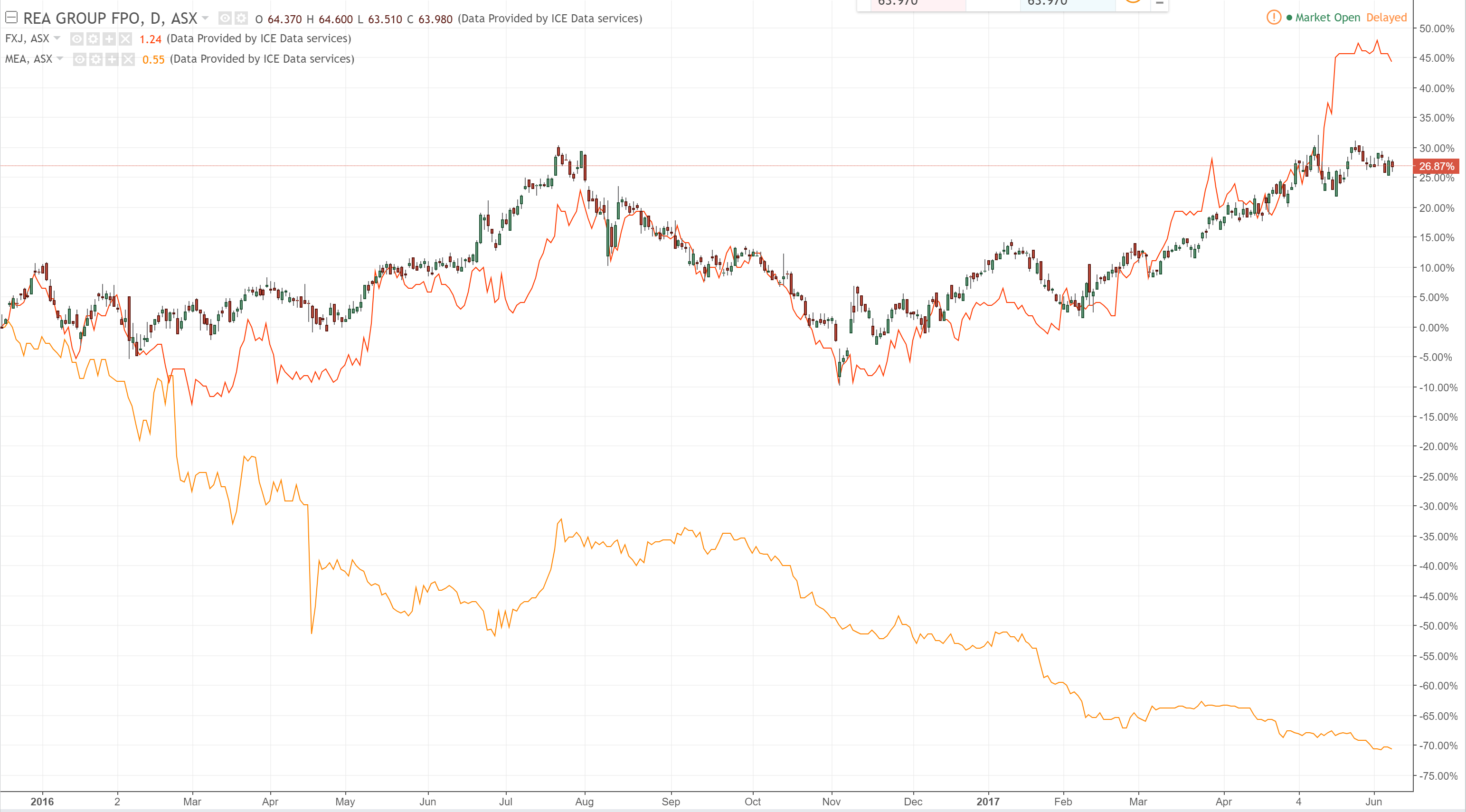
Task: Open settings gear for MEA series
Action: (96, 59)
